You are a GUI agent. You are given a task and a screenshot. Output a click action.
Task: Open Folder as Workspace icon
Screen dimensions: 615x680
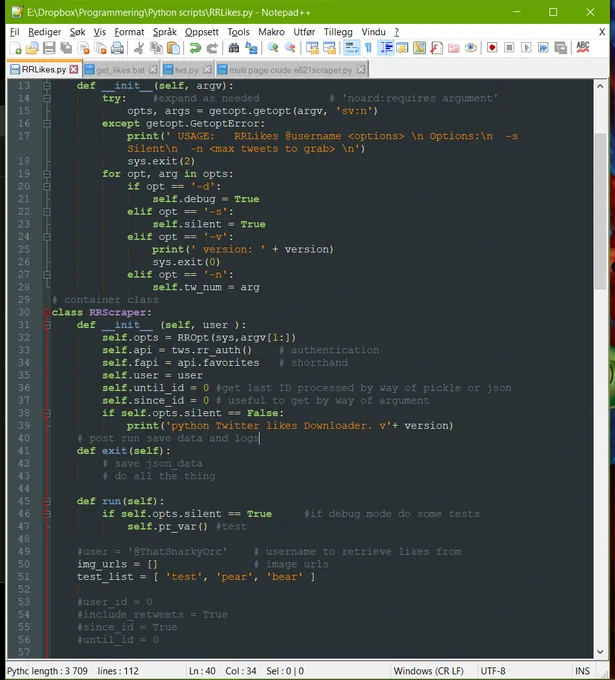454,48
